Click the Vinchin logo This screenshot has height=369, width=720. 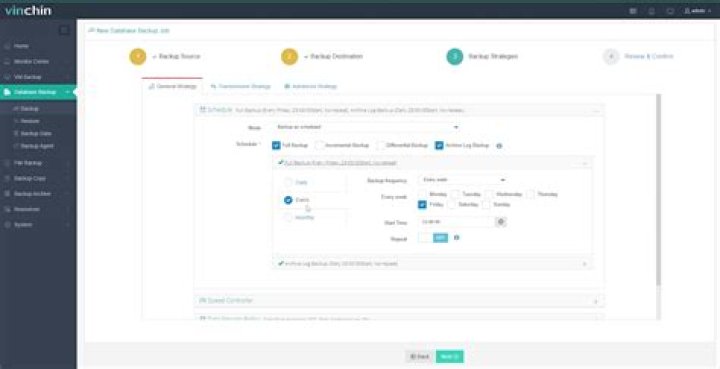(x=28, y=10)
